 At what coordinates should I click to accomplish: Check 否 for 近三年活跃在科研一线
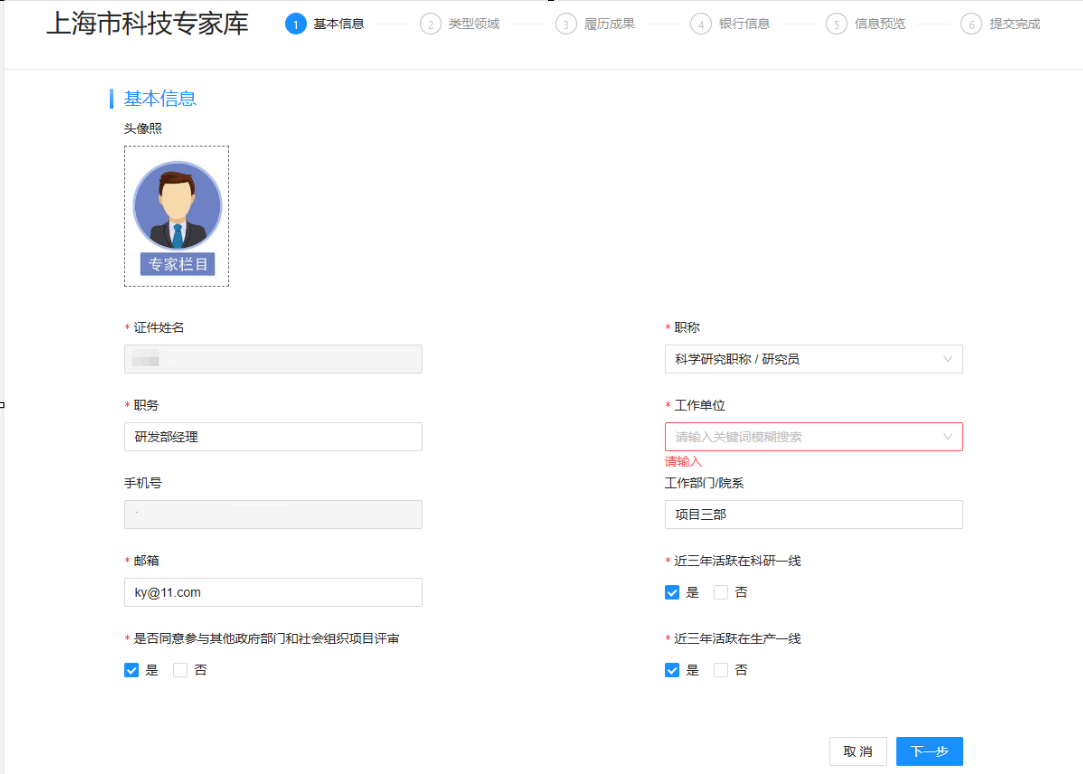tap(721, 592)
